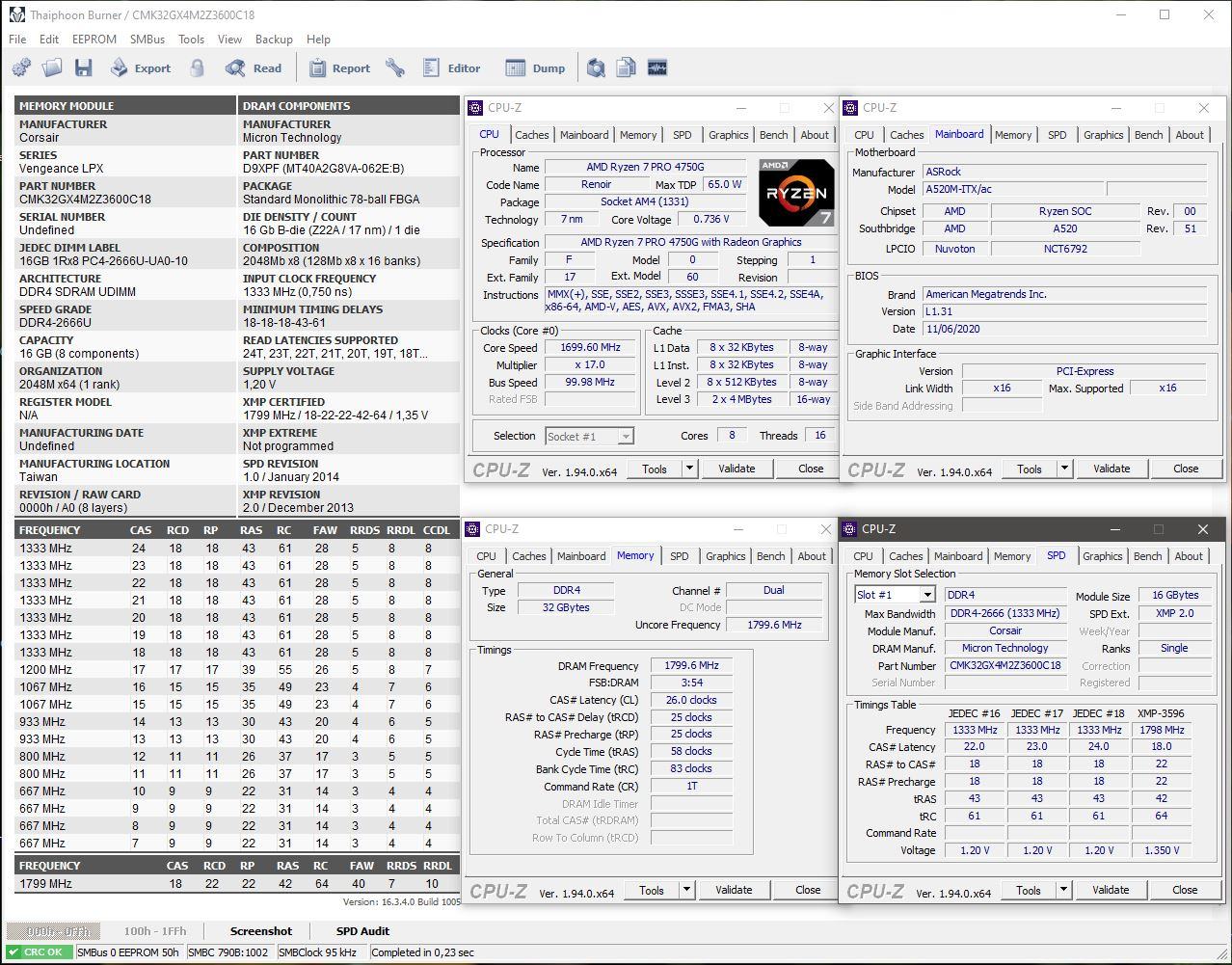1232x965 pixels.
Task: Click the Read SPD toolbar button
Action: click(x=254, y=67)
